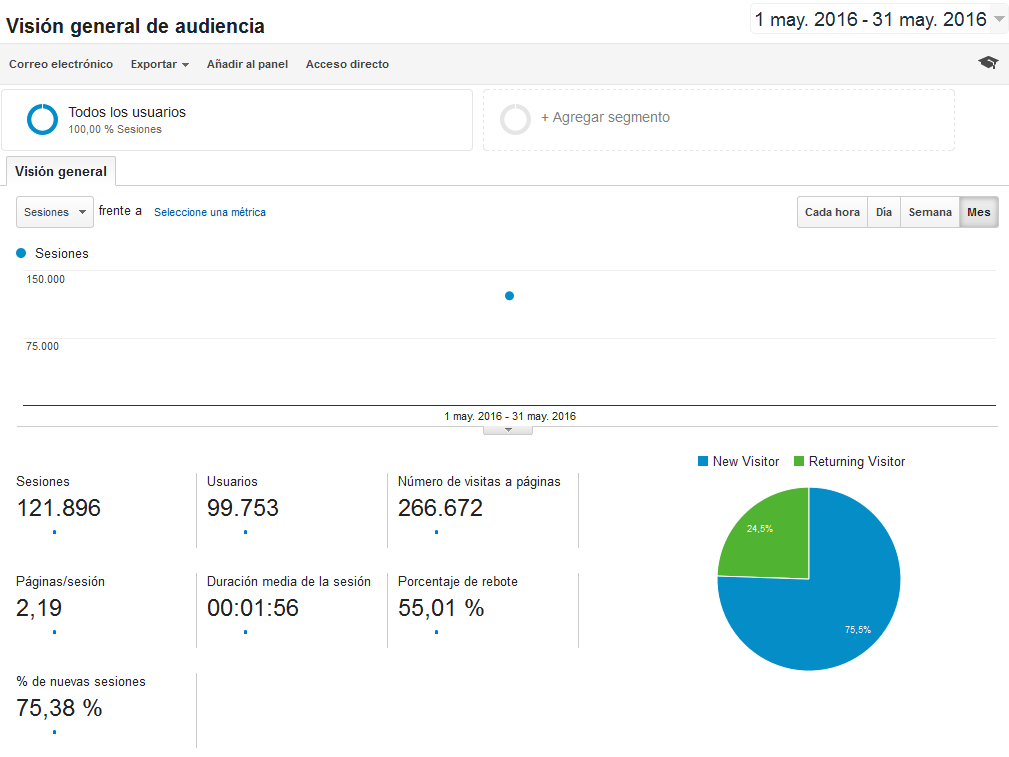This screenshot has height=757, width=1009.
Task: Switch chart granularity to Semana
Action: coord(930,212)
